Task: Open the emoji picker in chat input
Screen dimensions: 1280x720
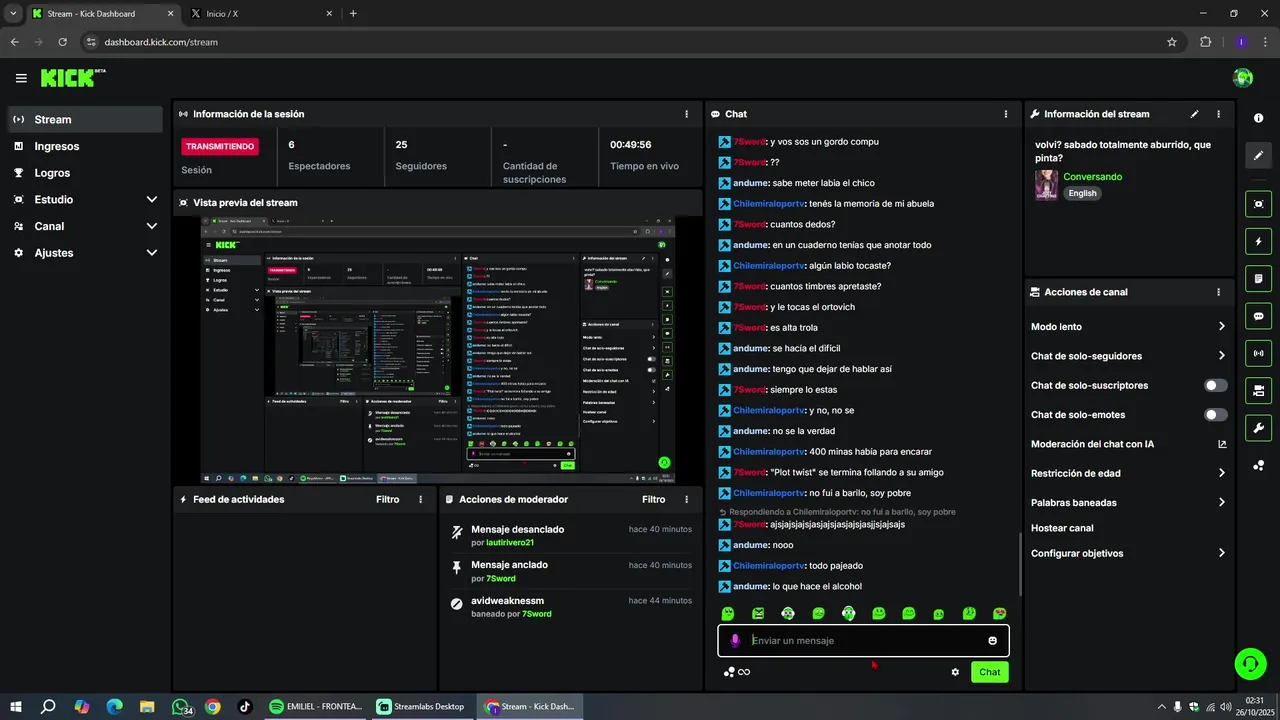Action: click(993, 640)
